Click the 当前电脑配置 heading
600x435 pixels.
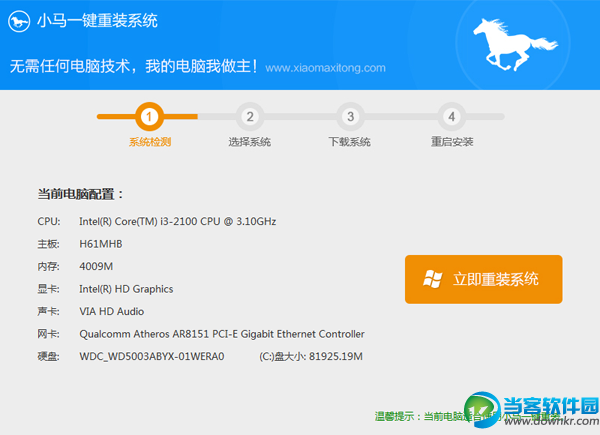80,194
